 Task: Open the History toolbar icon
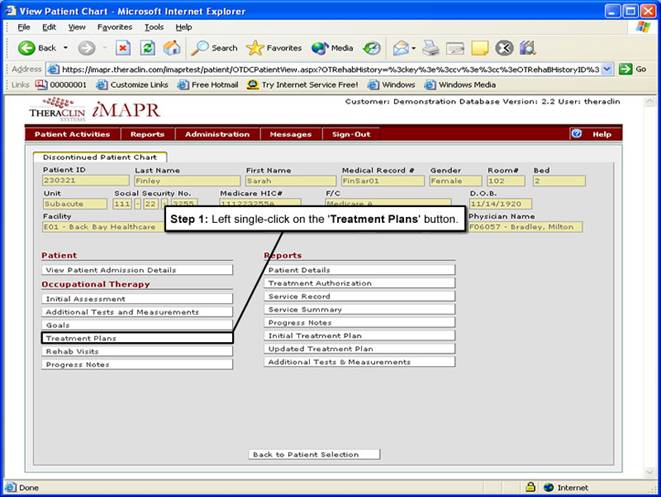point(372,48)
